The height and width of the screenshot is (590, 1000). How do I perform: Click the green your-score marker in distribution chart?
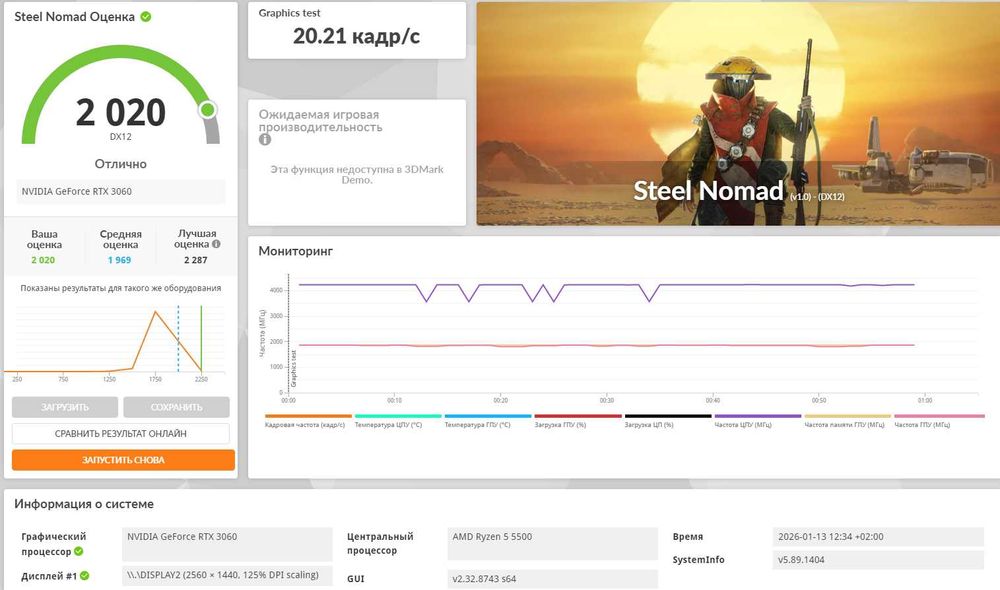tap(201, 339)
